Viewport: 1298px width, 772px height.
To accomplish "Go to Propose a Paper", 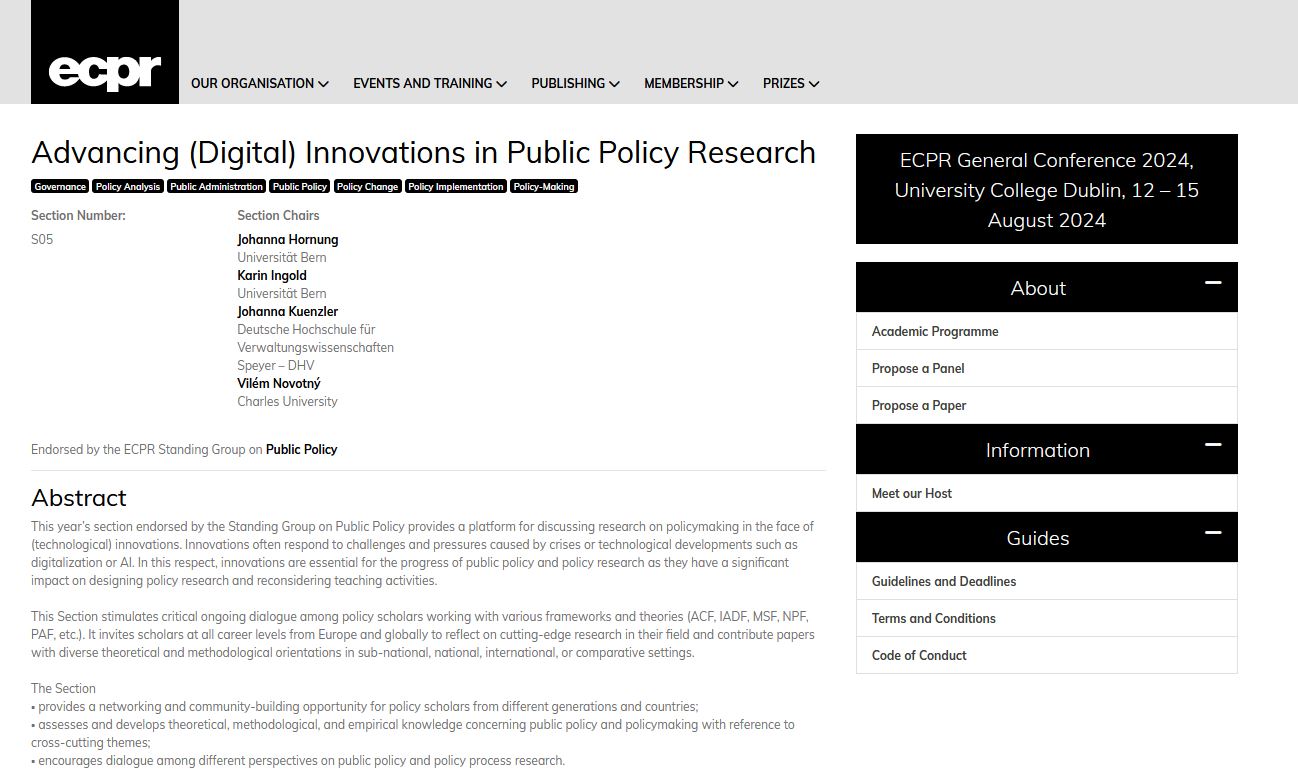I will (x=1046, y=405).
